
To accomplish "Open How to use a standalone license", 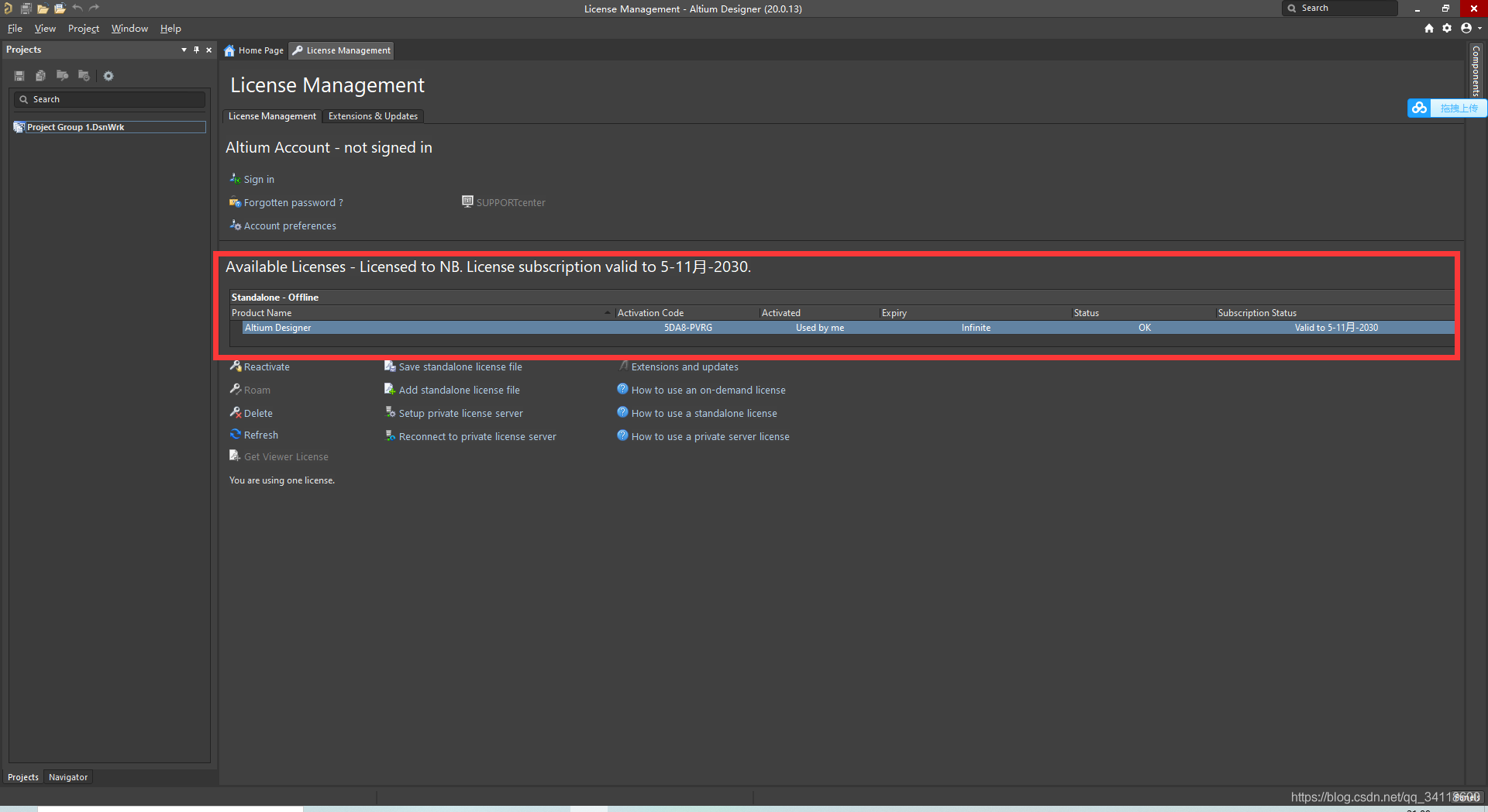I will (704, 414).
